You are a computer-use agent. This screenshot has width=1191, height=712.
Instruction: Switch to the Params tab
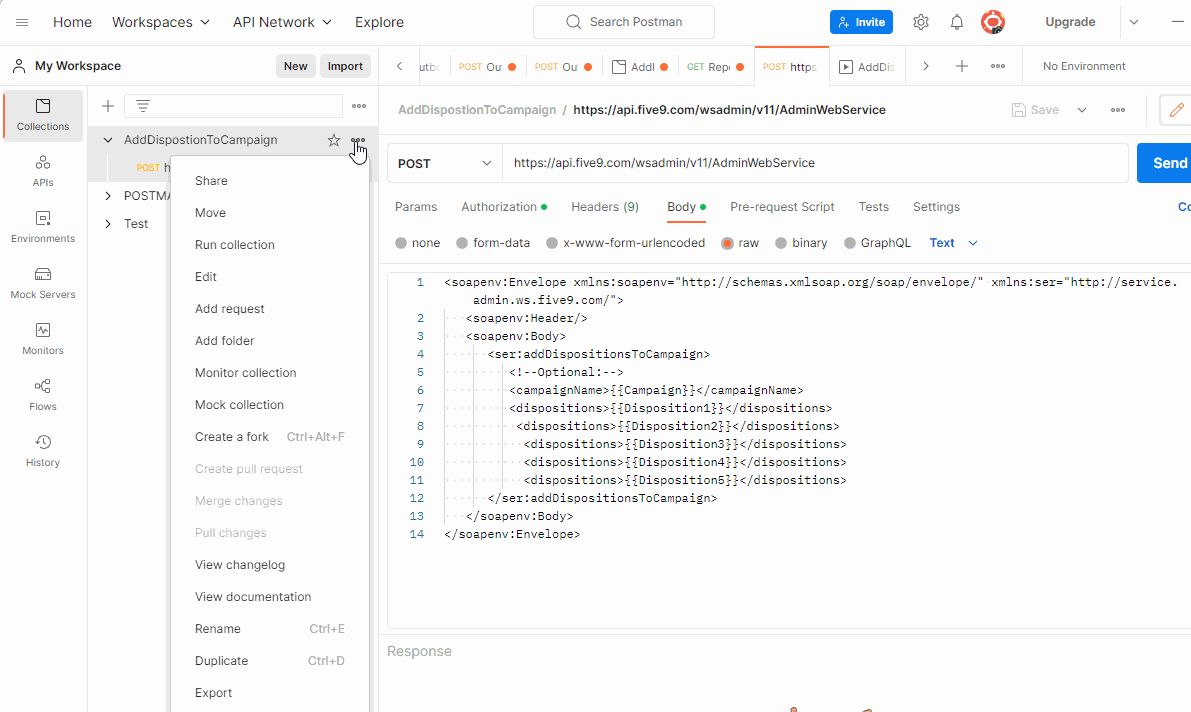416,207
